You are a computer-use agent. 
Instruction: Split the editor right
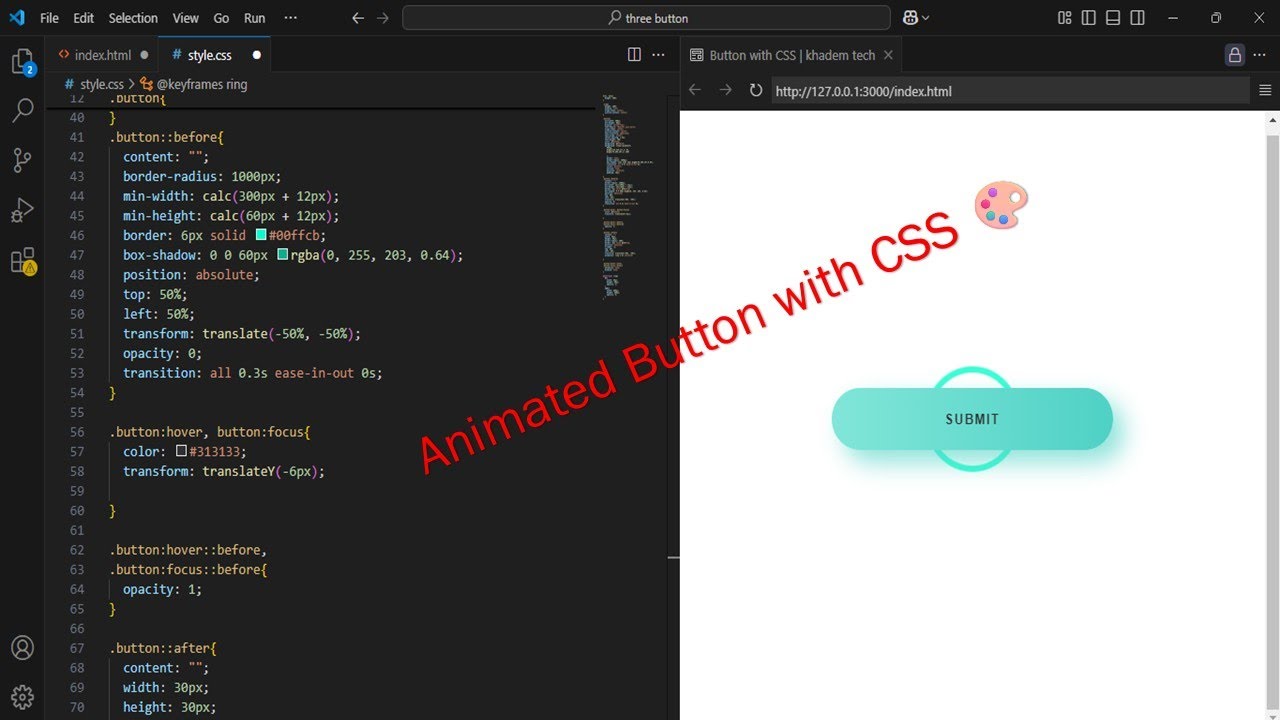click(634, 55)
